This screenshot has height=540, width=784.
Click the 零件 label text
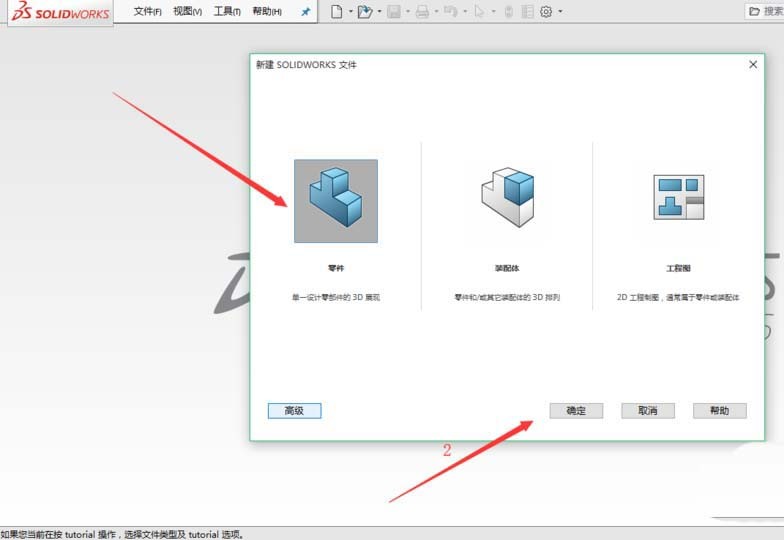(x=336, y=268)
